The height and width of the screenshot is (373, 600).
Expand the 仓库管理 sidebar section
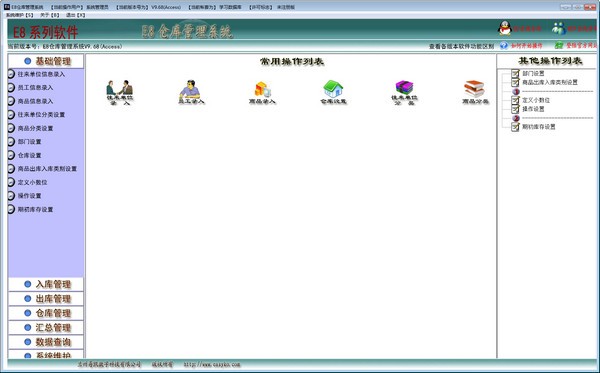pyautogui.click(x=46, y=313)
